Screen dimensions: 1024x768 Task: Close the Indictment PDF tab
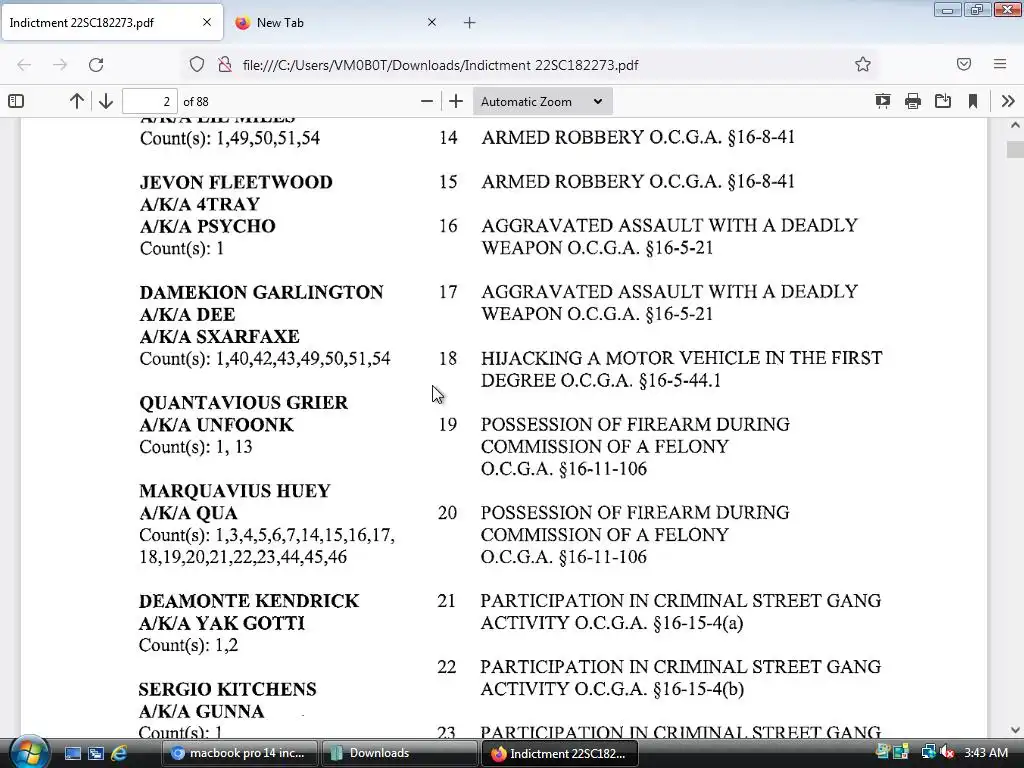[x=206, y=22]
